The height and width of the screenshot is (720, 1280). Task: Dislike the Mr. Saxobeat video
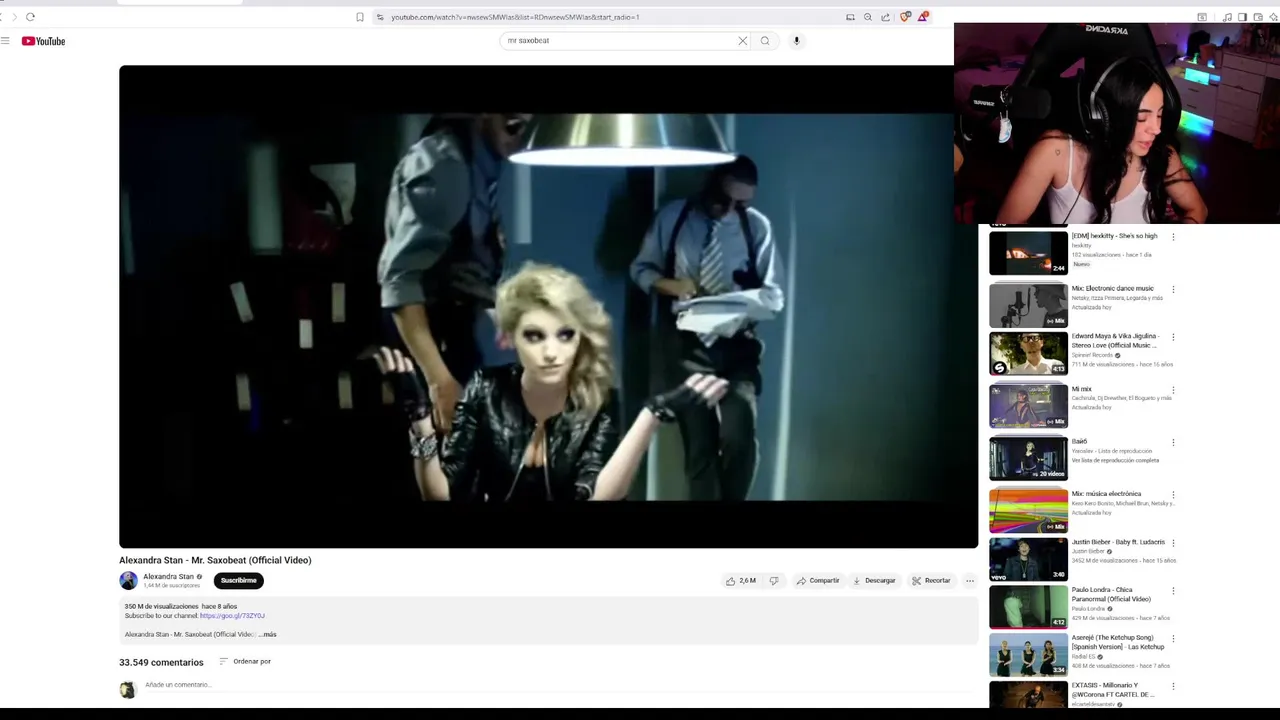(x=773, y=581)
